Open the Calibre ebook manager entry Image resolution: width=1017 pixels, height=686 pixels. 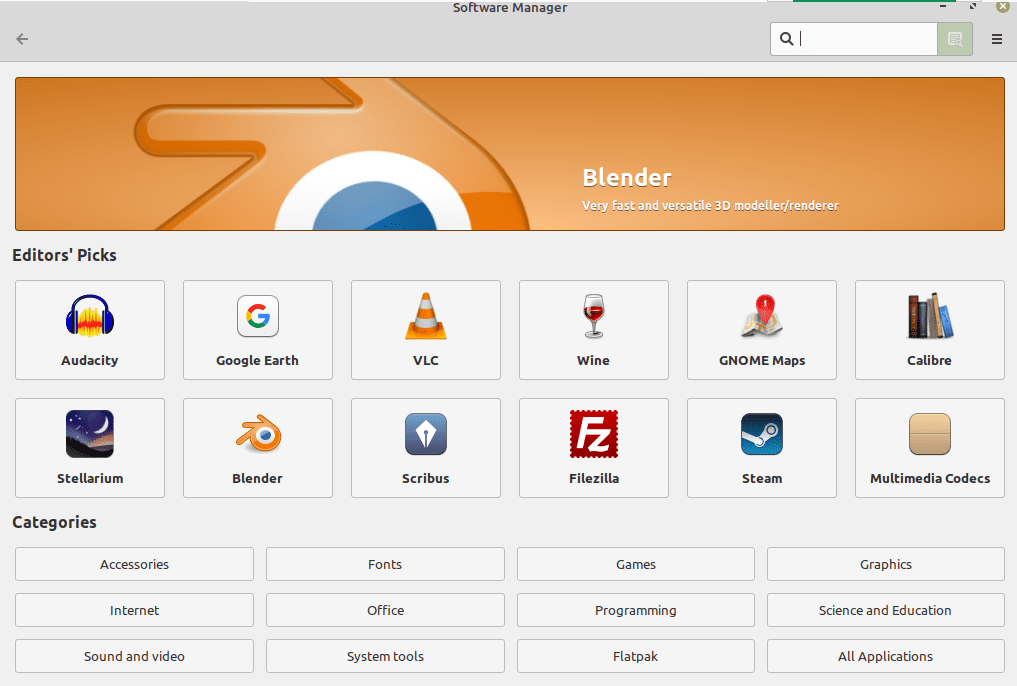click(x=929, y=330)
